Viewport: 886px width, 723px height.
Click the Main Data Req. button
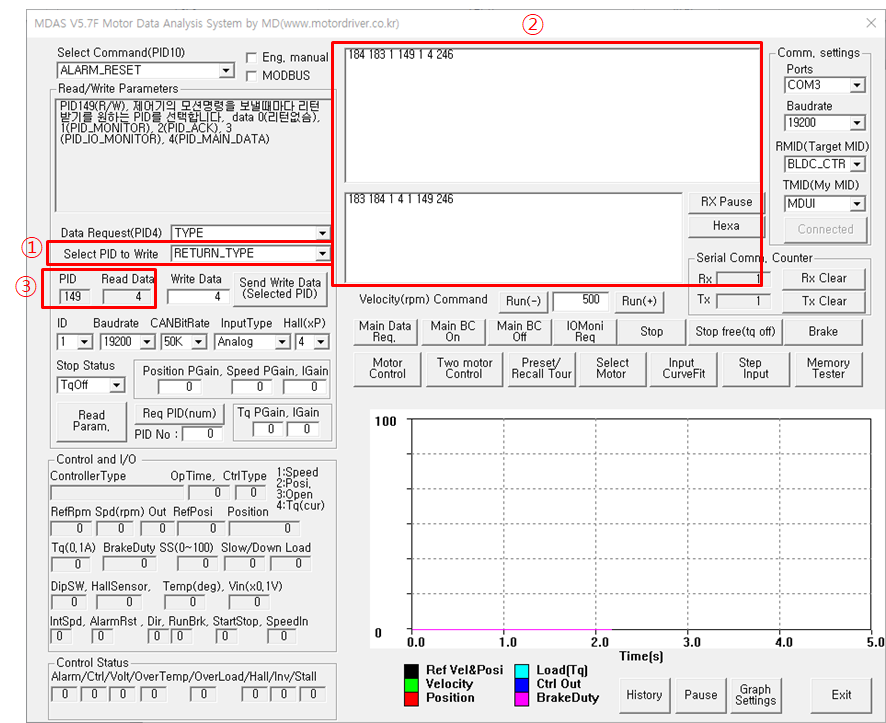[385, 332]
